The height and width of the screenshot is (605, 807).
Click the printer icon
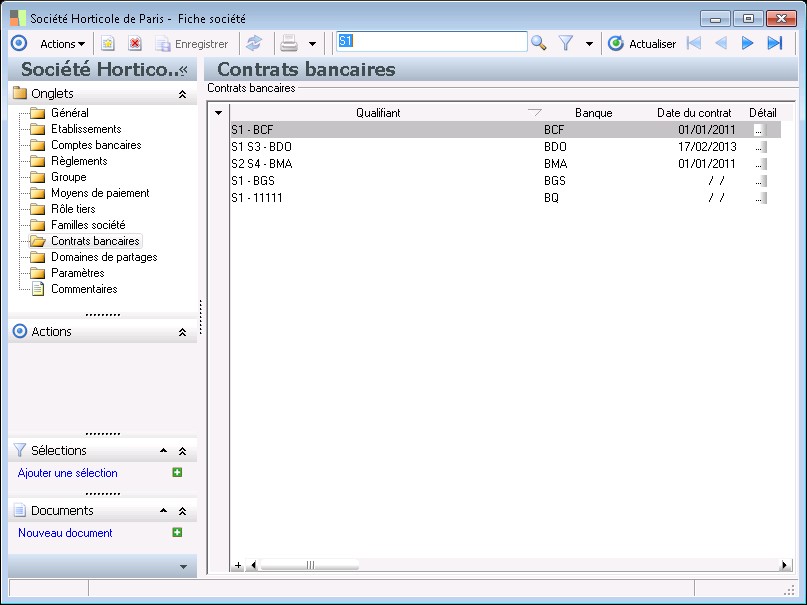click(289, 43)
